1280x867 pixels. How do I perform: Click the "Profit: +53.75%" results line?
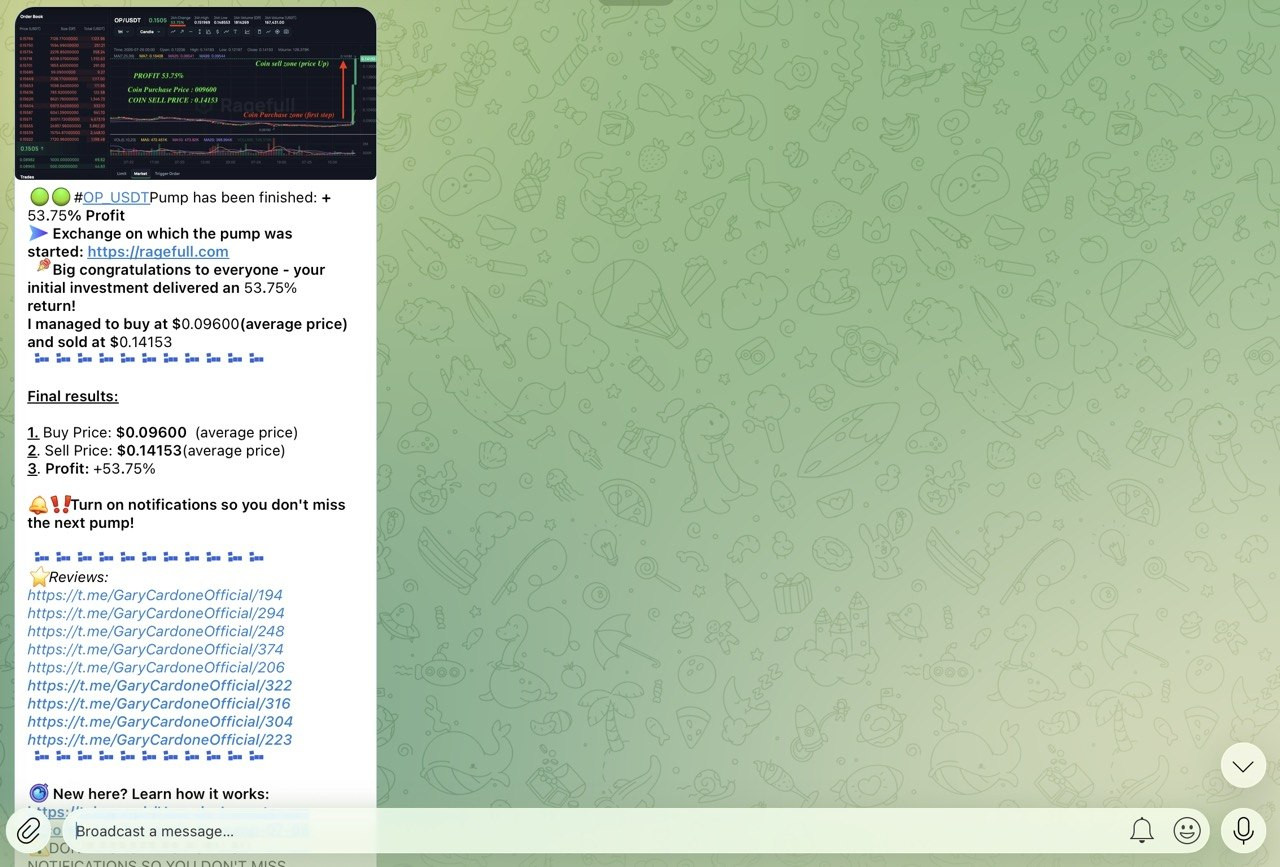91,468
